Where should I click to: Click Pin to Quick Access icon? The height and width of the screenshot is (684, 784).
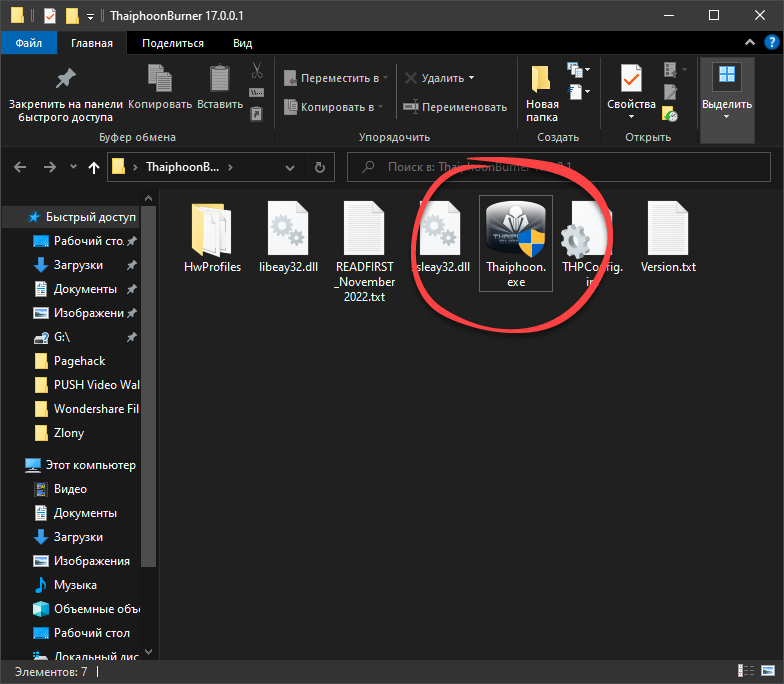point(66,78)
